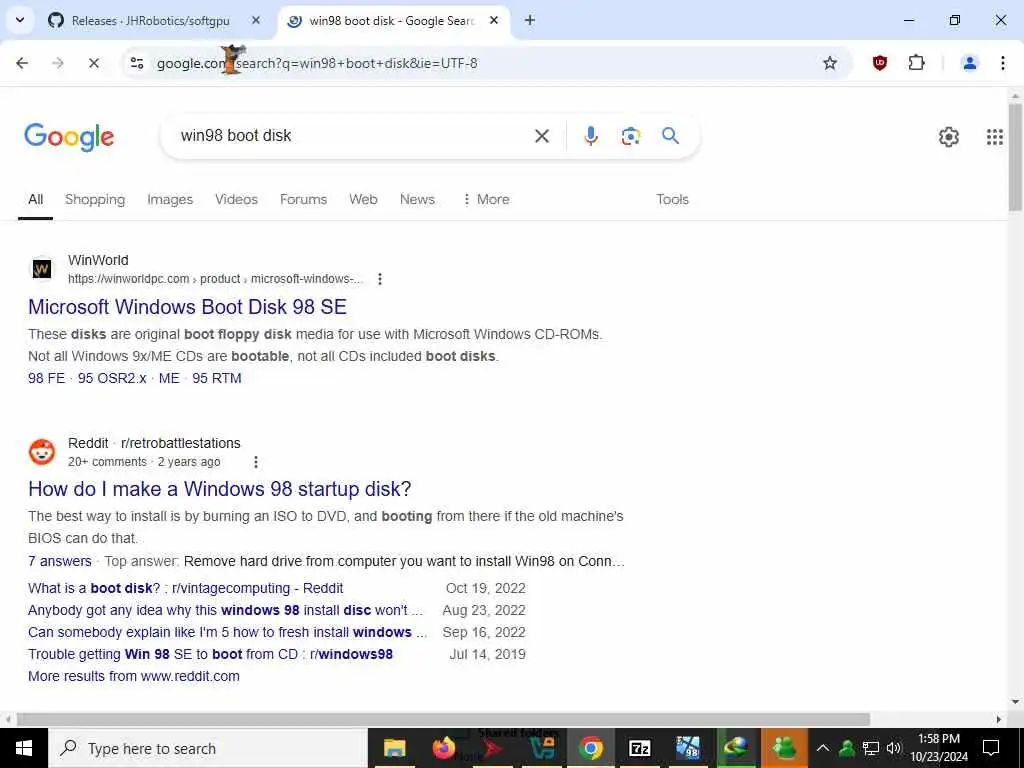This screenshot has height=768, width=1024.
Task: Open the Windows 98 taskbar app
Action: tap(688, 748)
